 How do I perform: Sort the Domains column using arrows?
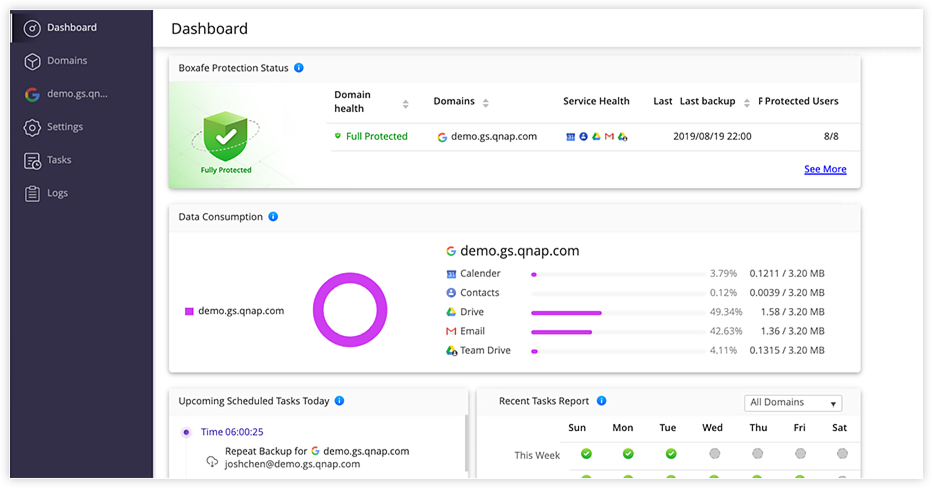[x=485, y=102]
